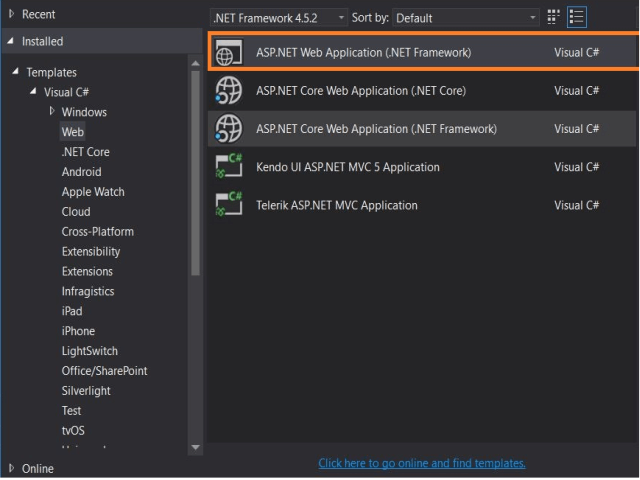Click the ASP.NET Web Application template icon

[x=228, y=53]
